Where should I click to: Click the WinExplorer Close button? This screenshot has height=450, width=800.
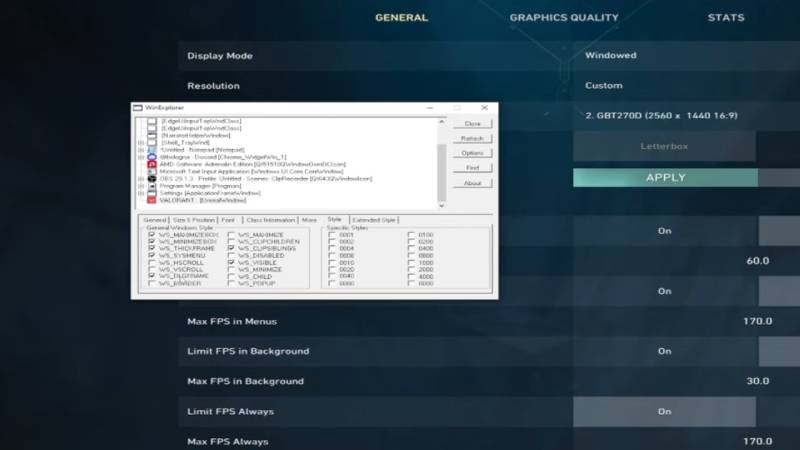472,123
